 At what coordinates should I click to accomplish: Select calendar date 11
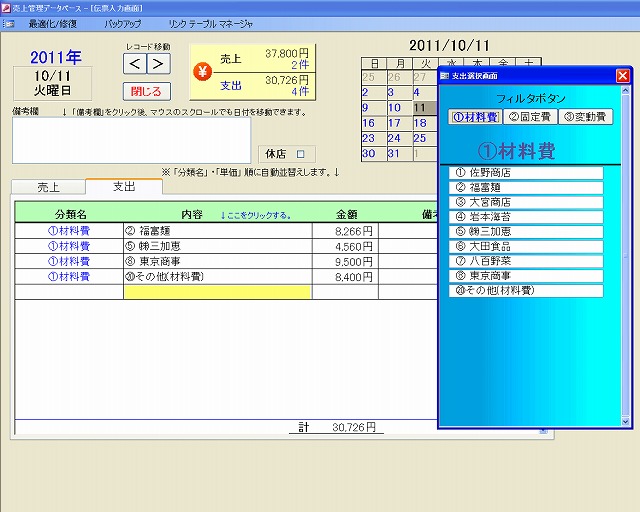pos(424,108)
